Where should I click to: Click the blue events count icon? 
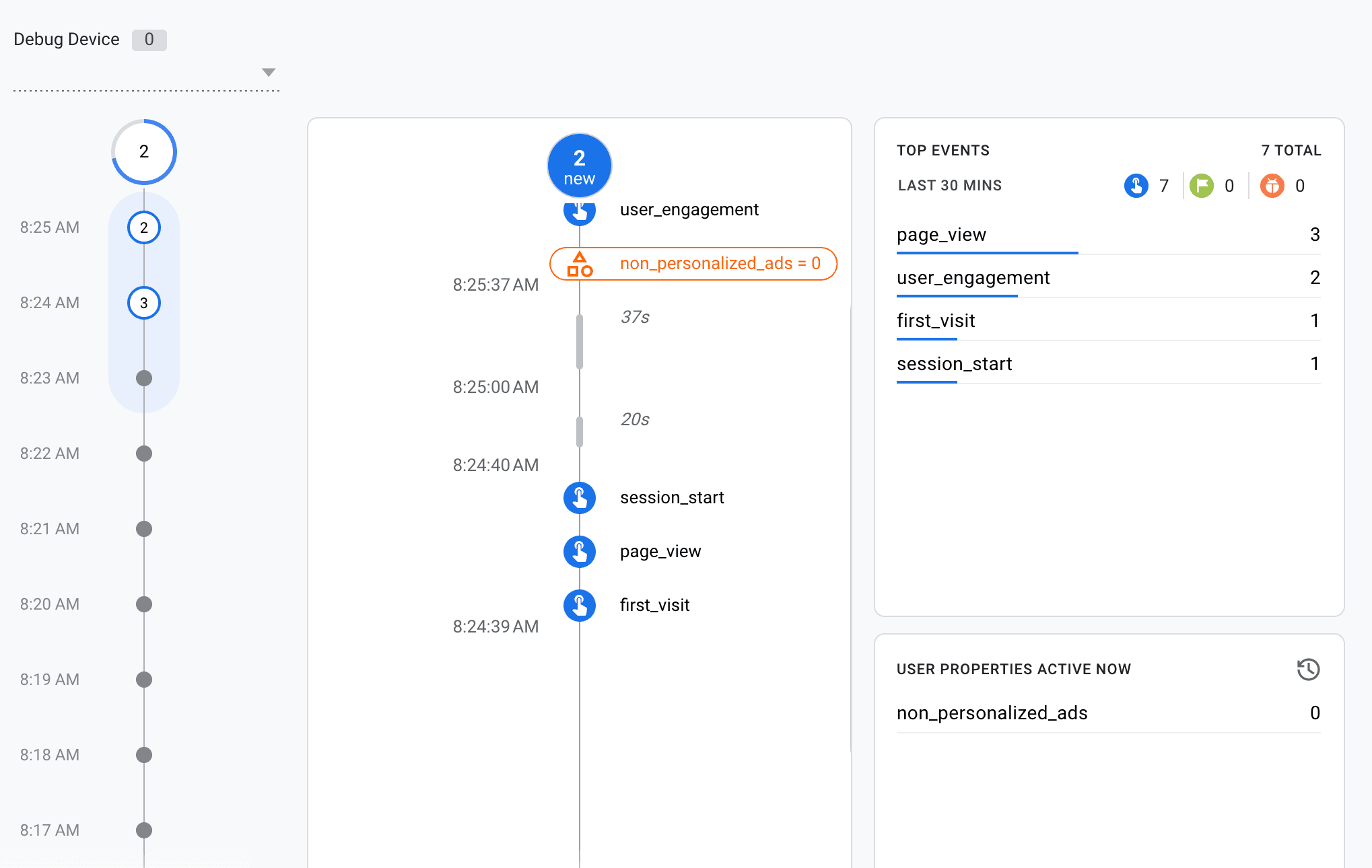1136,186
